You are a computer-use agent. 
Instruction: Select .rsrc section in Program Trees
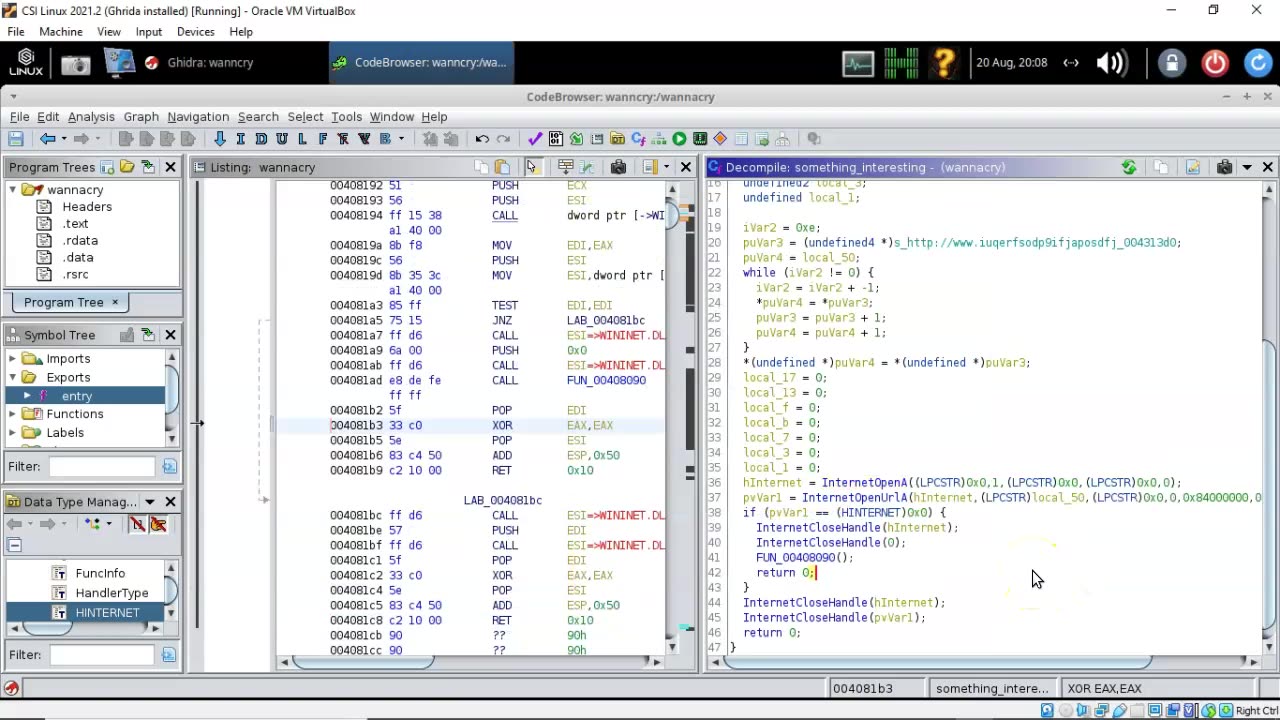(x=76, y=274)
